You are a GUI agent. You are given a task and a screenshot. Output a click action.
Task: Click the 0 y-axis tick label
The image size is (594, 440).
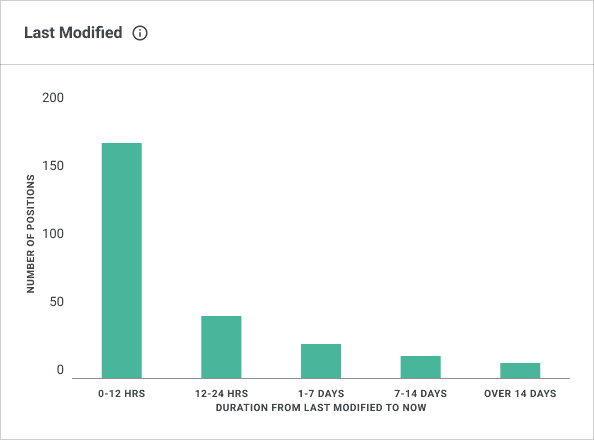tap(60, 370)
